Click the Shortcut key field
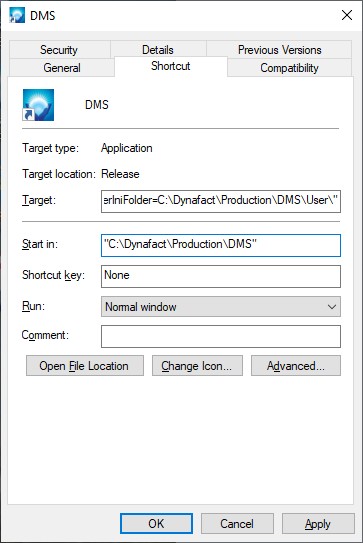The image size is (363, 543). click(221, 276)
